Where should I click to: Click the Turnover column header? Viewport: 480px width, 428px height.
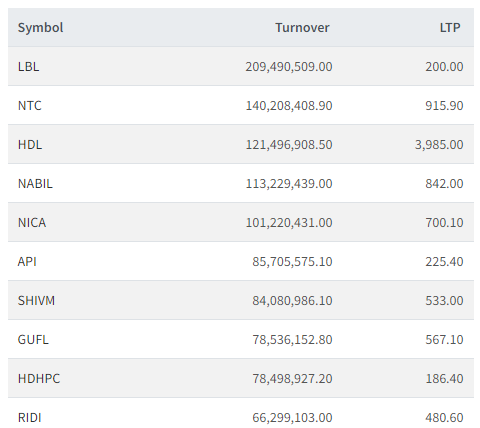pyautogui.click(x=302, y=28)
